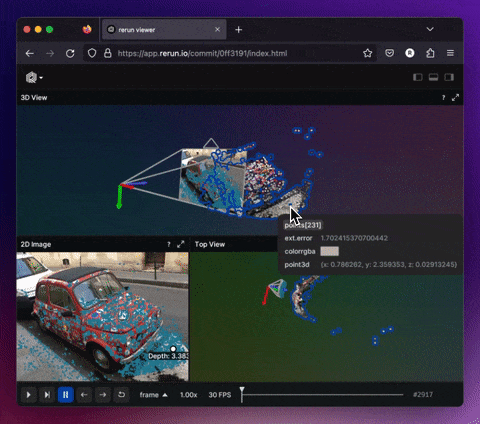Click the timeline playhead marker

coord(242,391)
